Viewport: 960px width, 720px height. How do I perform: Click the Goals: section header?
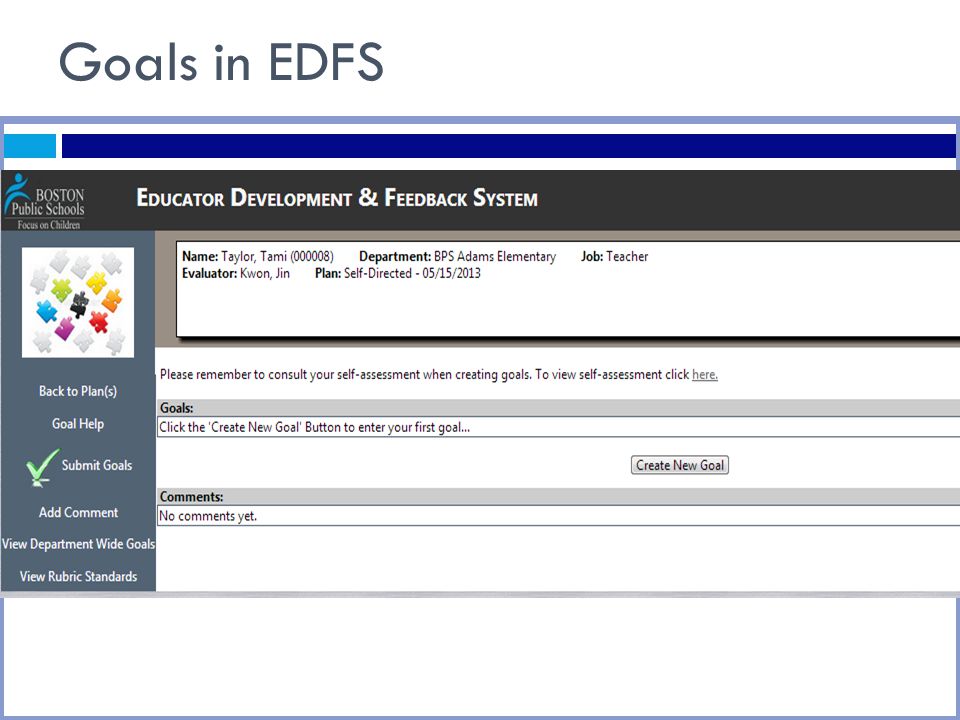coord(558,408)
